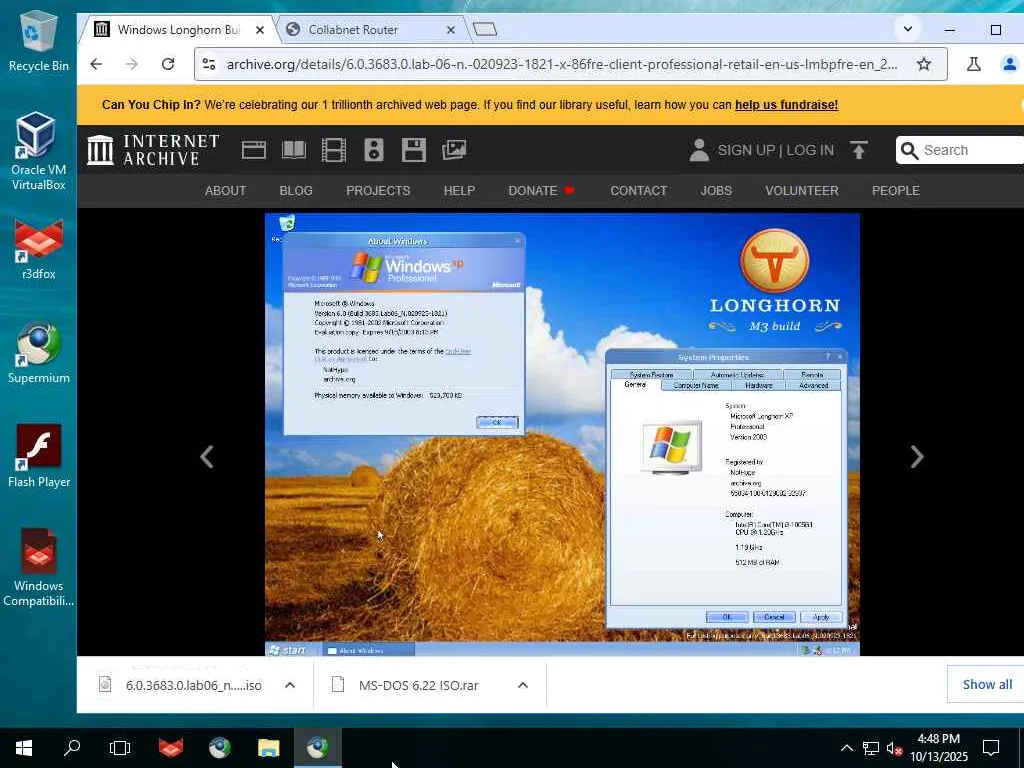Select the Supermium desktop icon
1024x768 pixels.
pyautogui.click(x=39, y=353)
